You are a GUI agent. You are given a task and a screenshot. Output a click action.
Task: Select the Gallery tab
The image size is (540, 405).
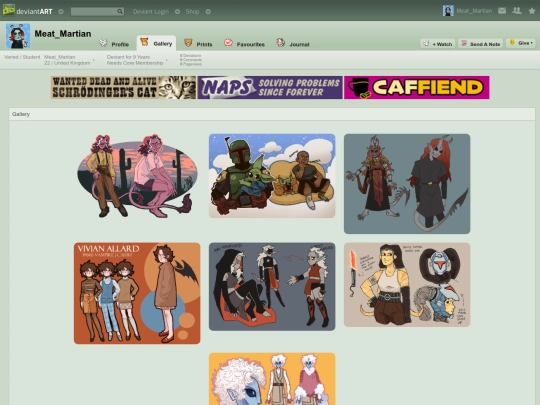[x=156, y=43]
